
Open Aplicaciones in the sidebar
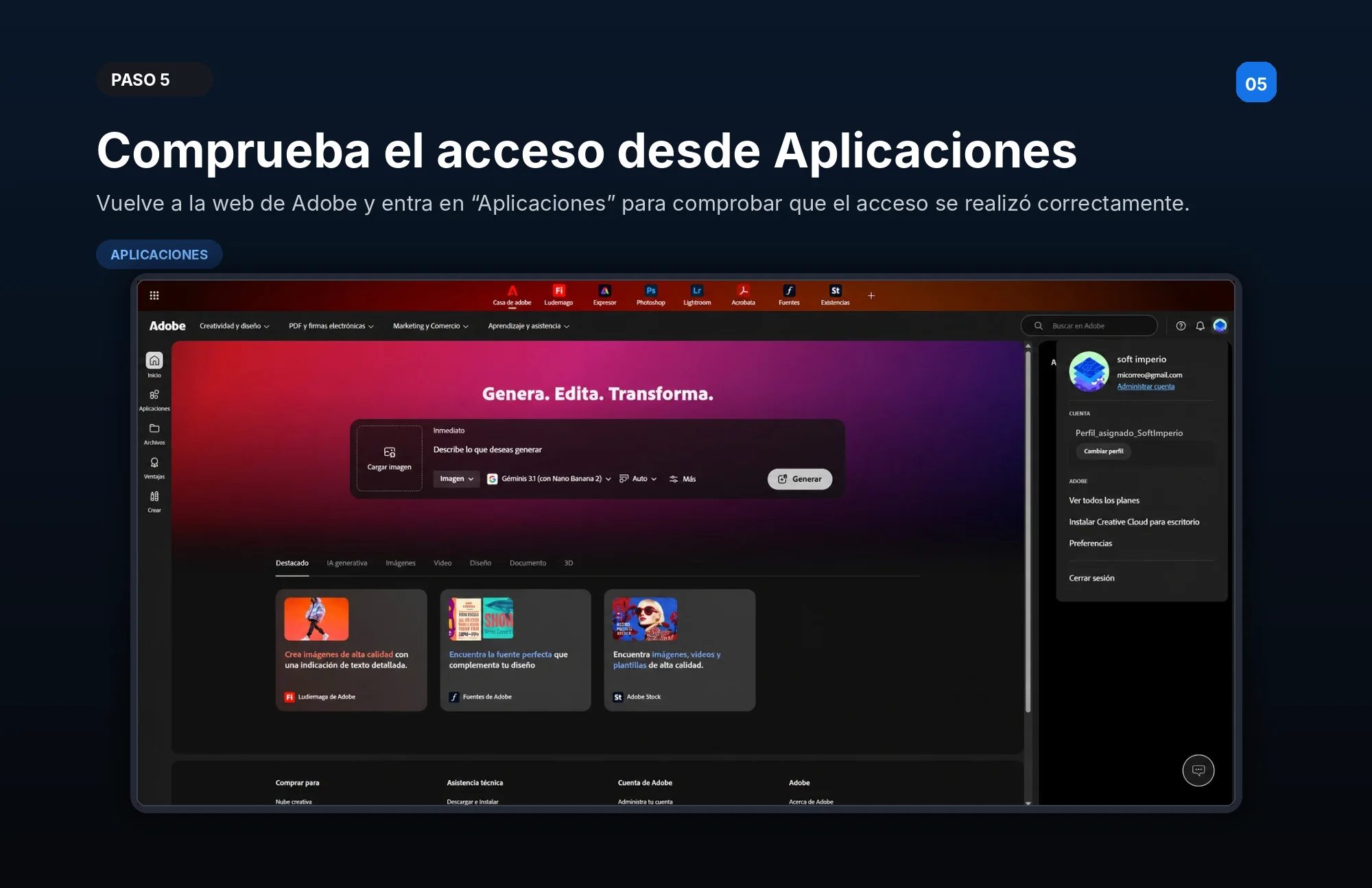[154, 399]
